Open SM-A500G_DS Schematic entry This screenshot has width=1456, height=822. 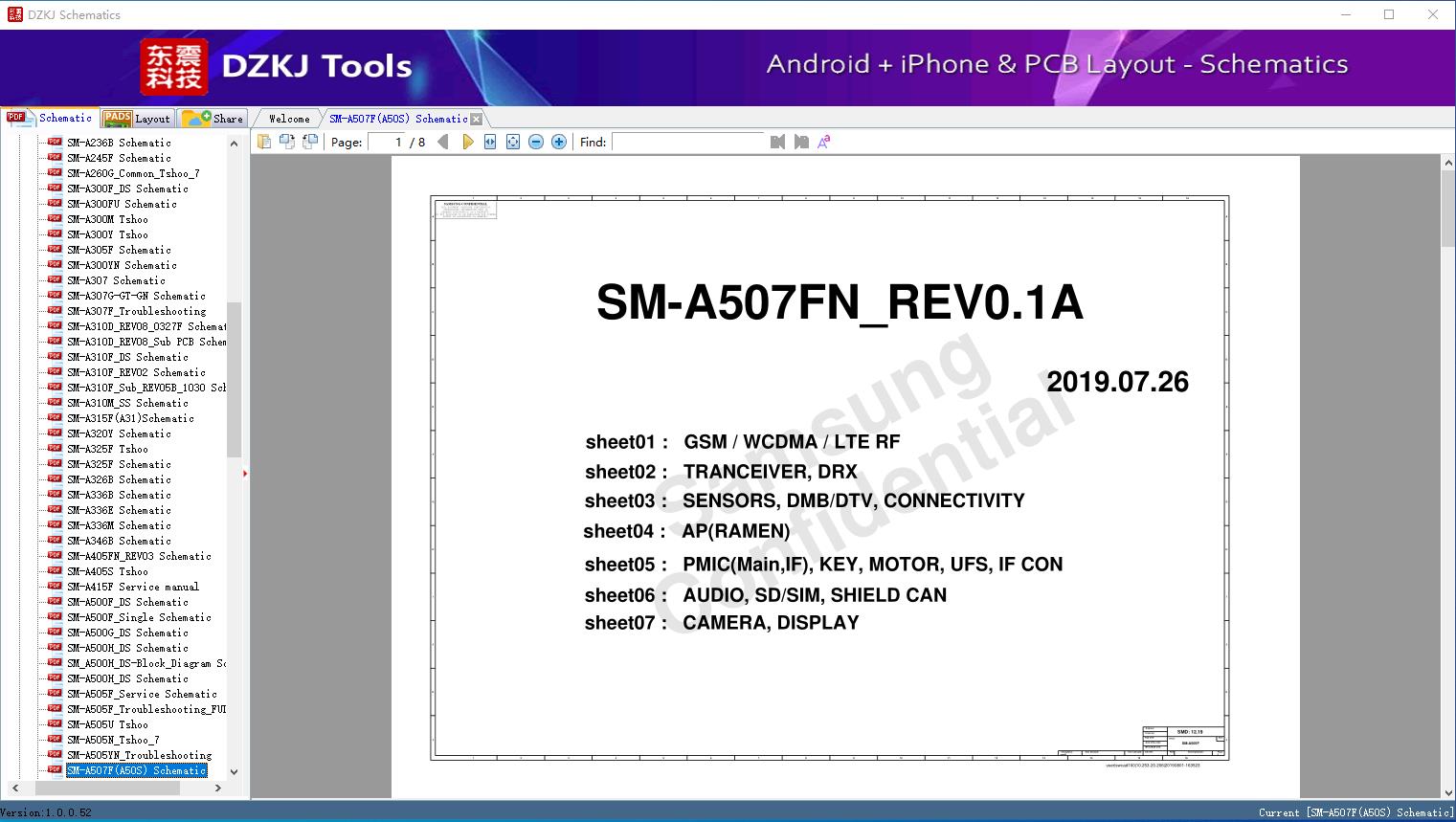(127, 633)
